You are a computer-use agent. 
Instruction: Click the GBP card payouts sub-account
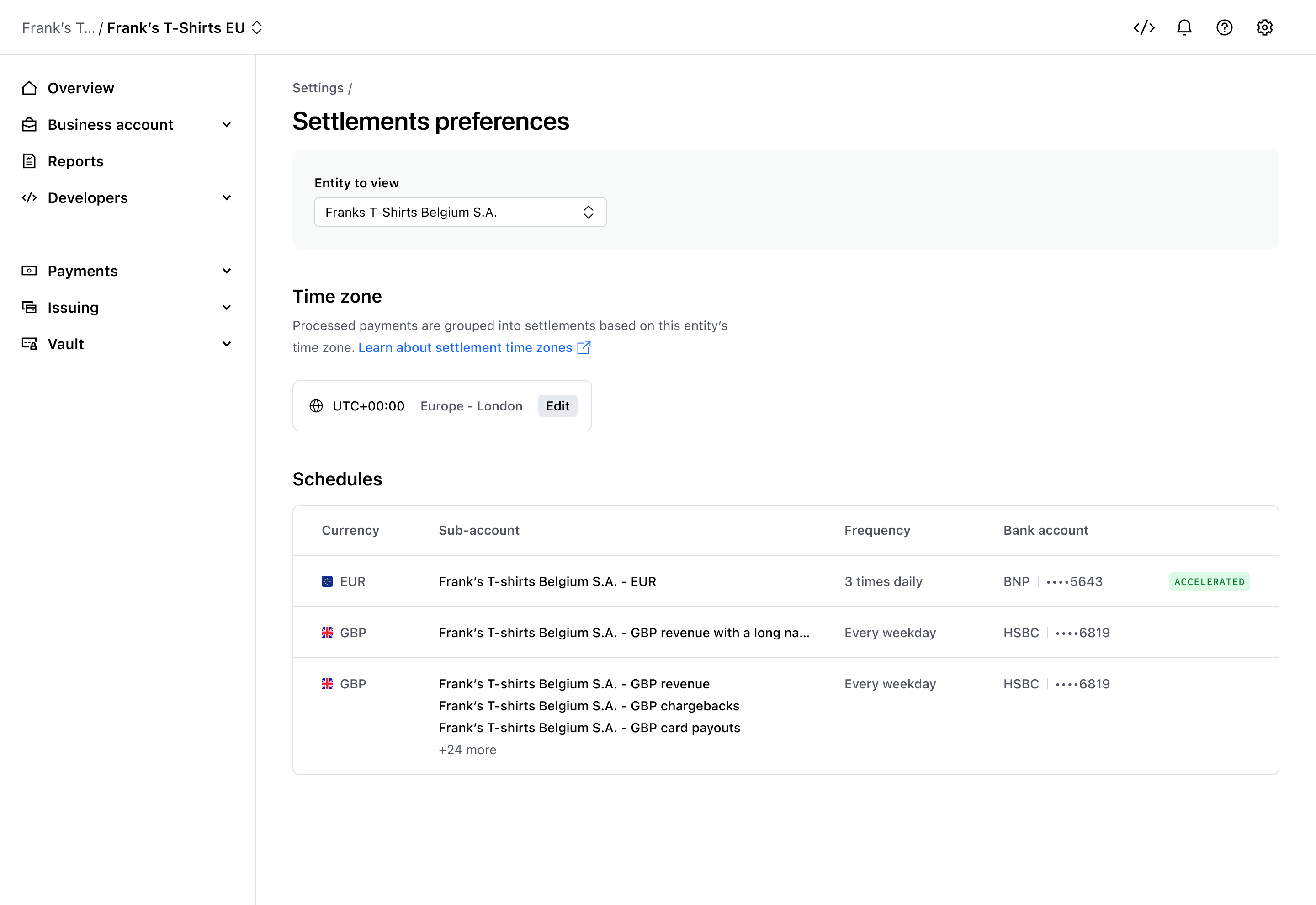[x=589, y=728]
